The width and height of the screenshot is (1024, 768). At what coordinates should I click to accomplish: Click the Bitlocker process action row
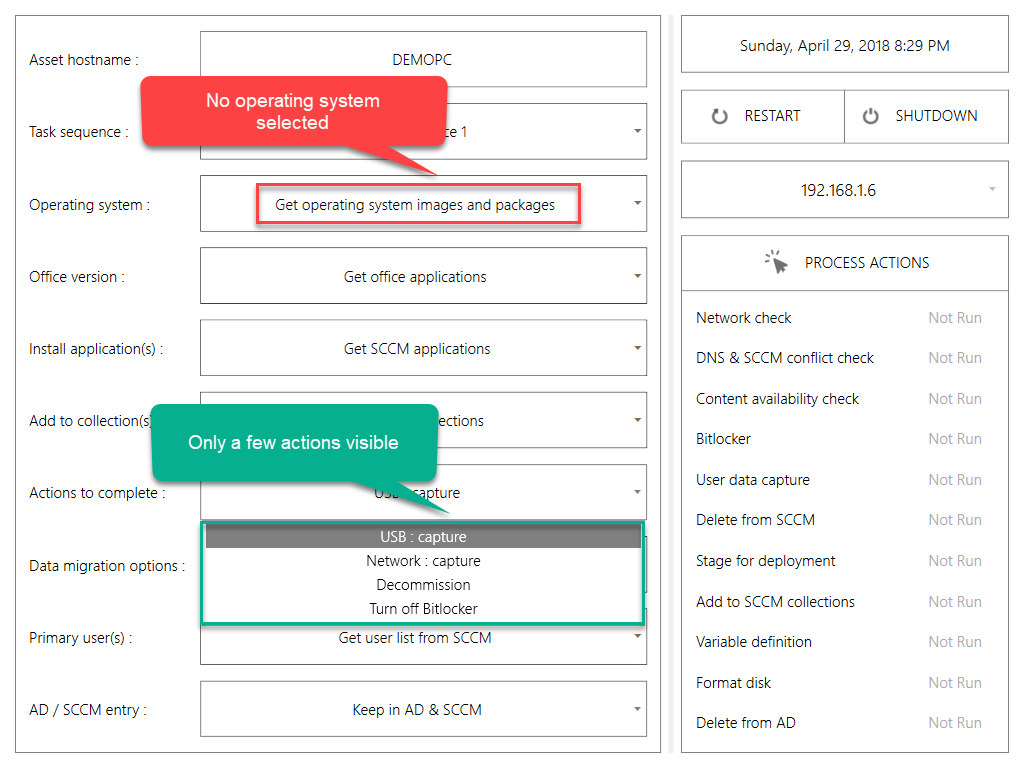(724, 439)
